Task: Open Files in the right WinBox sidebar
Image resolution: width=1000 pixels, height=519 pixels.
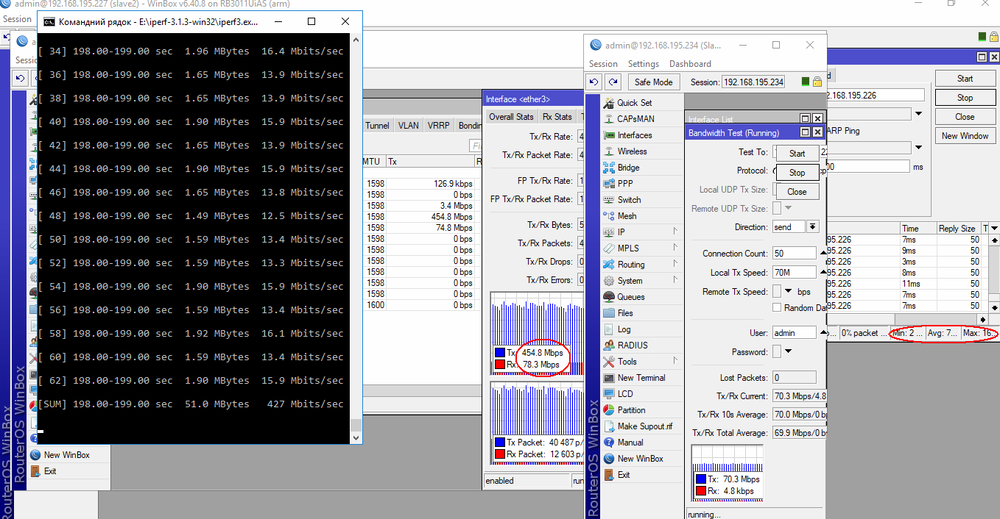Action: tap(618, 313)
